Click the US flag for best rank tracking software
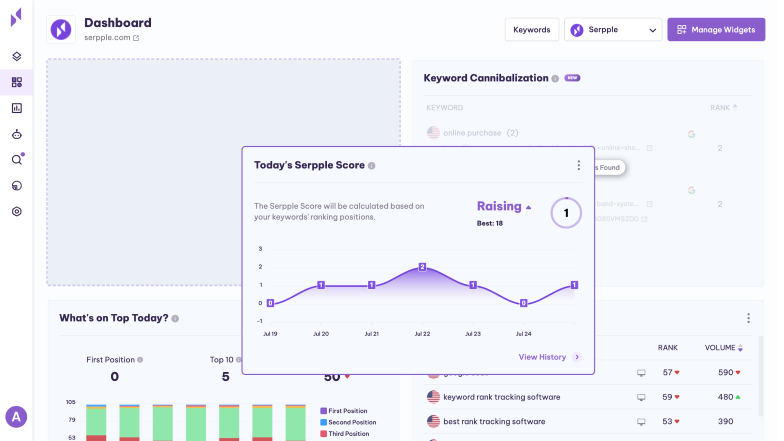 click(433, 422)
